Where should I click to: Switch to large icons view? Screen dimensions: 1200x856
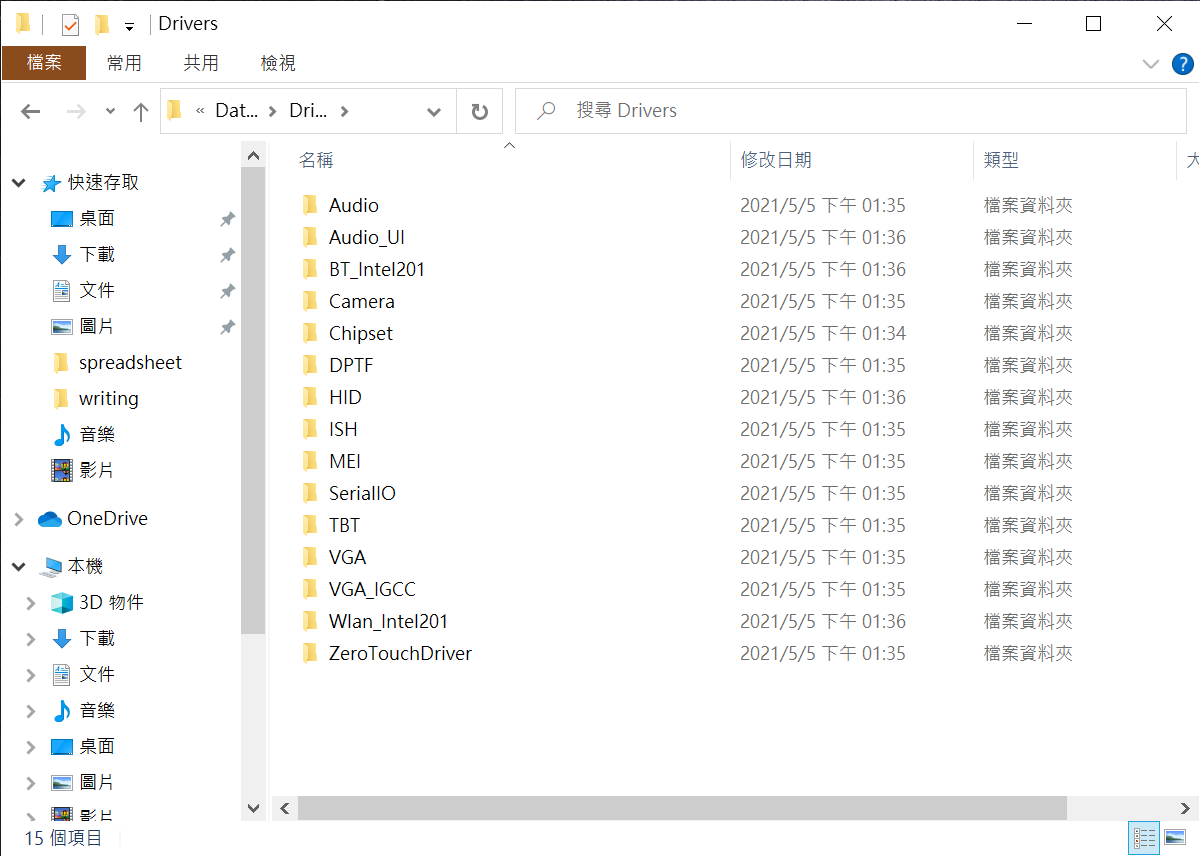1176,837
